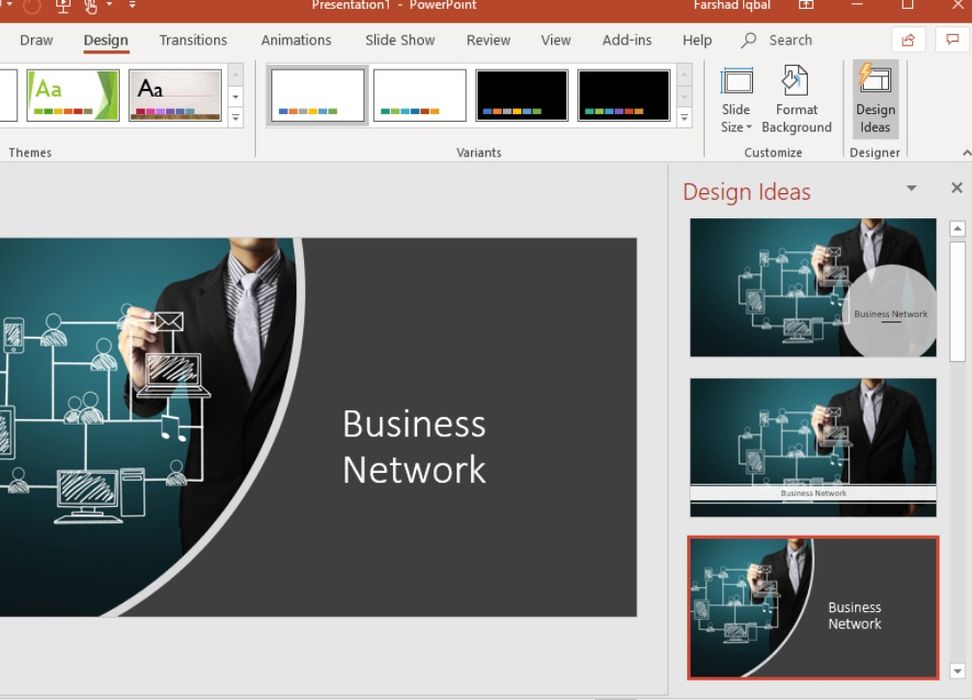Select the curved dark-panel design idea
This screenshot has width=972, height=700.
[813, 608]
